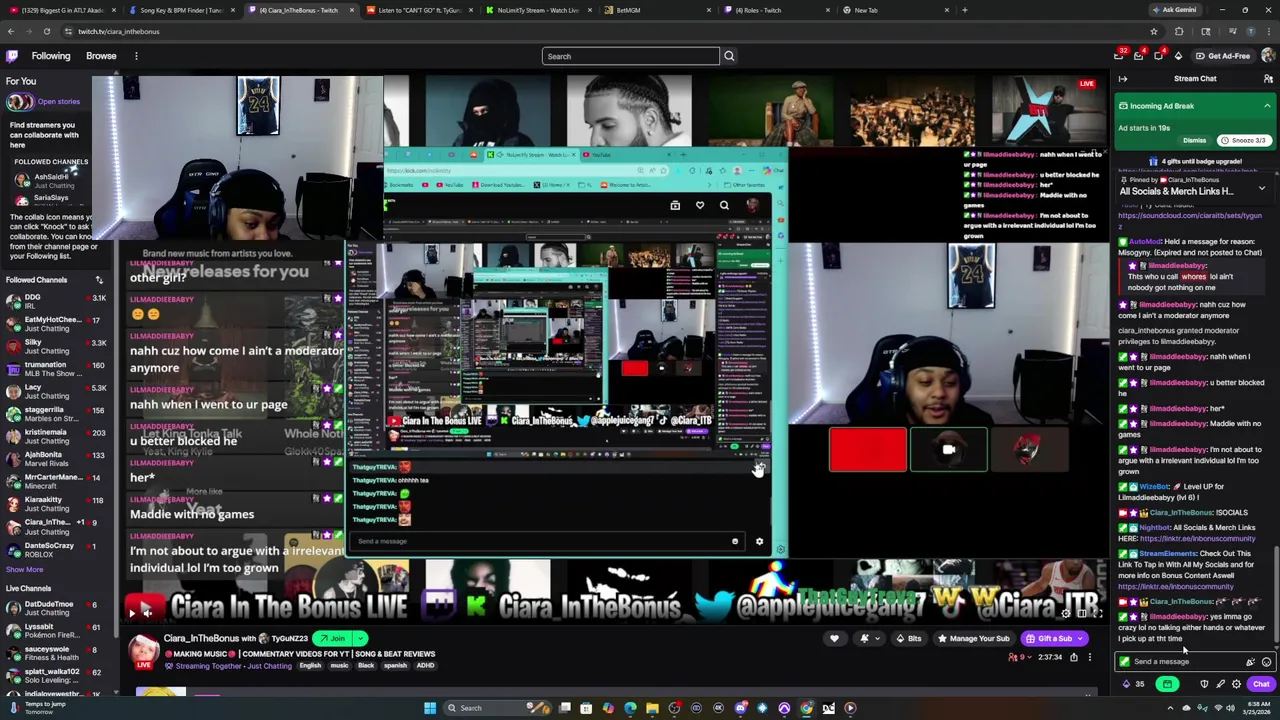Image resolution: width=1280 pixels, height=720 pixels.
Task: Open the Following page
Action: pos(50,56)
